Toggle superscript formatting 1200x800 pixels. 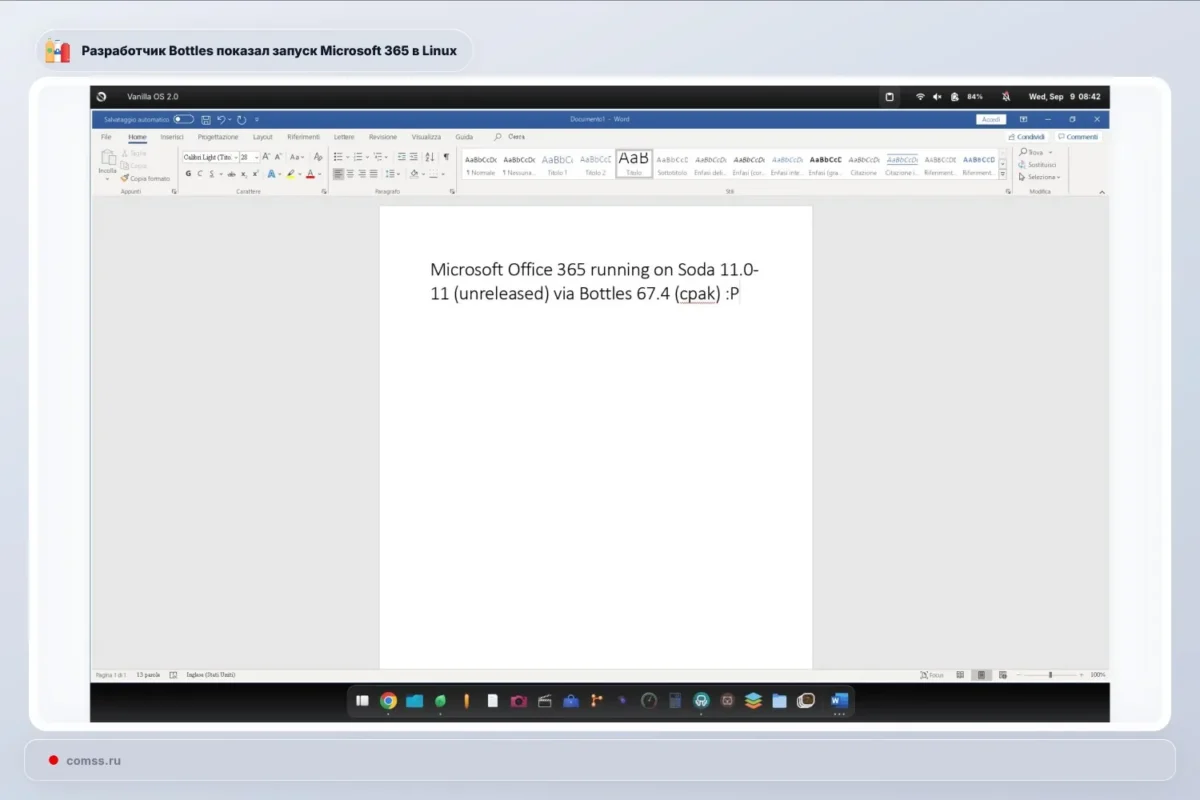[x=255, y=174]
